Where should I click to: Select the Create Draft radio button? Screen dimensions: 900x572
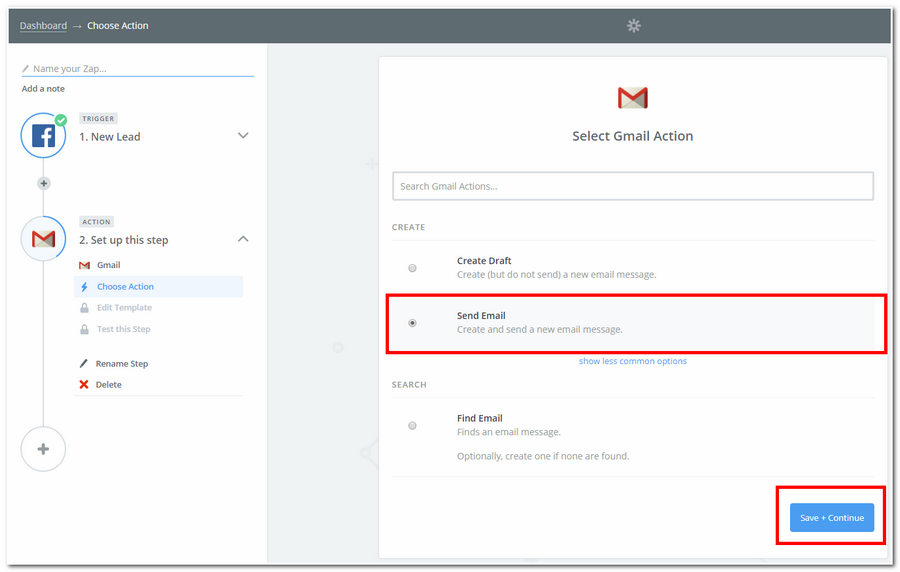pos(412,268)
